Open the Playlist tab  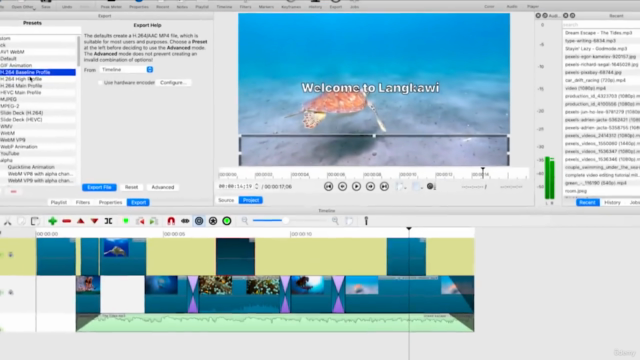(58, 202)
